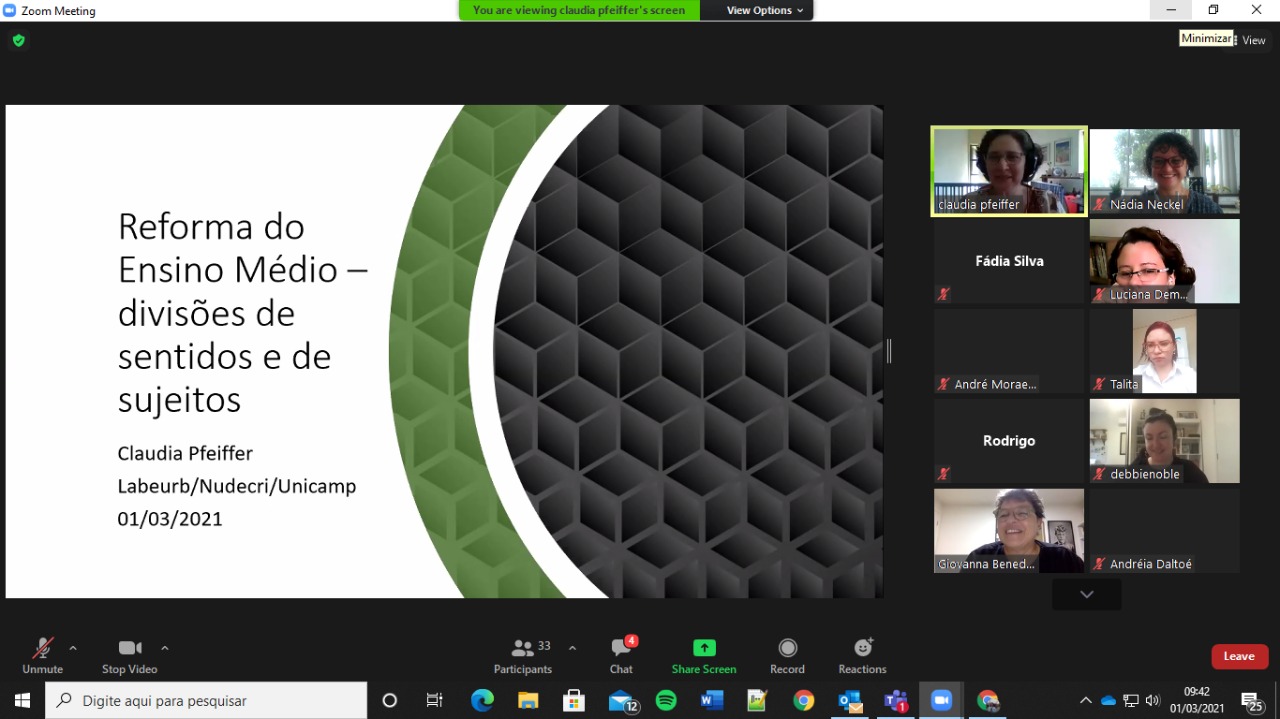The image size is (1280, 719).
Task: Open Spotify from the taskbar
Action: tap(666, 701)
